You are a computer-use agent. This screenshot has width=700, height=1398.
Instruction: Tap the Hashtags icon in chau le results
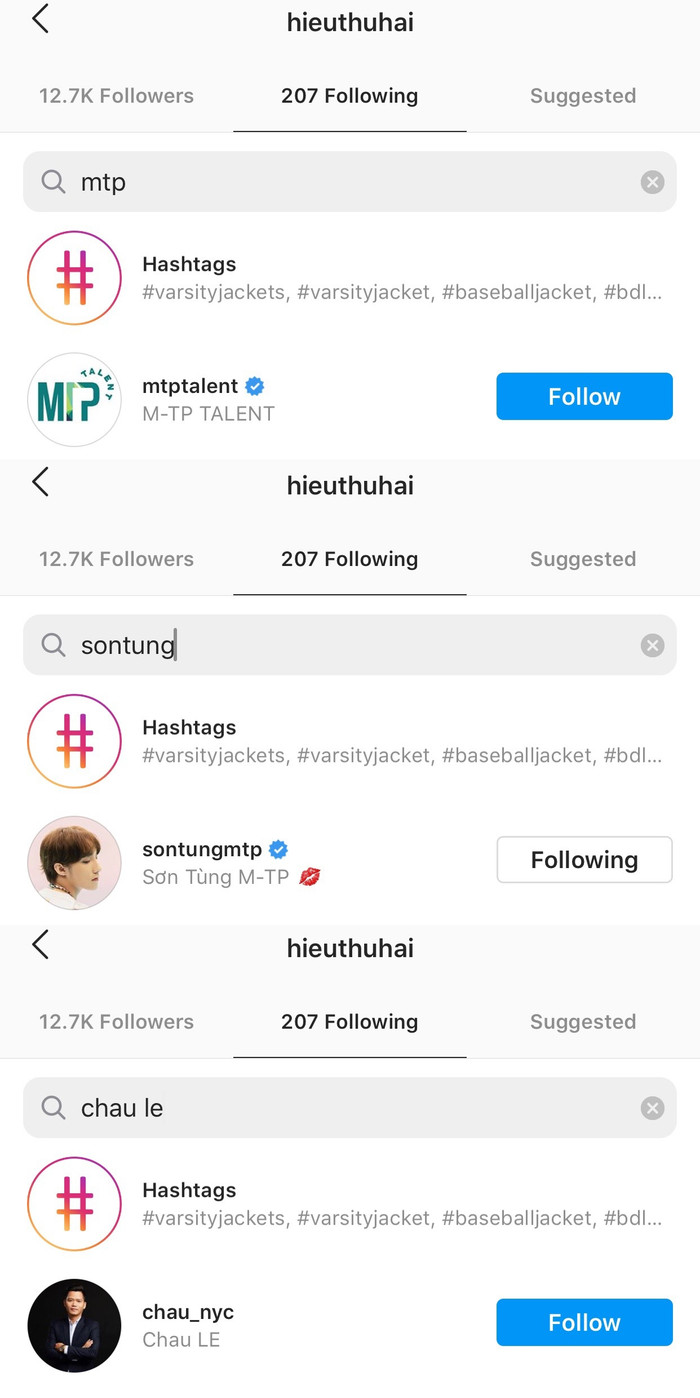(74, 1203)
